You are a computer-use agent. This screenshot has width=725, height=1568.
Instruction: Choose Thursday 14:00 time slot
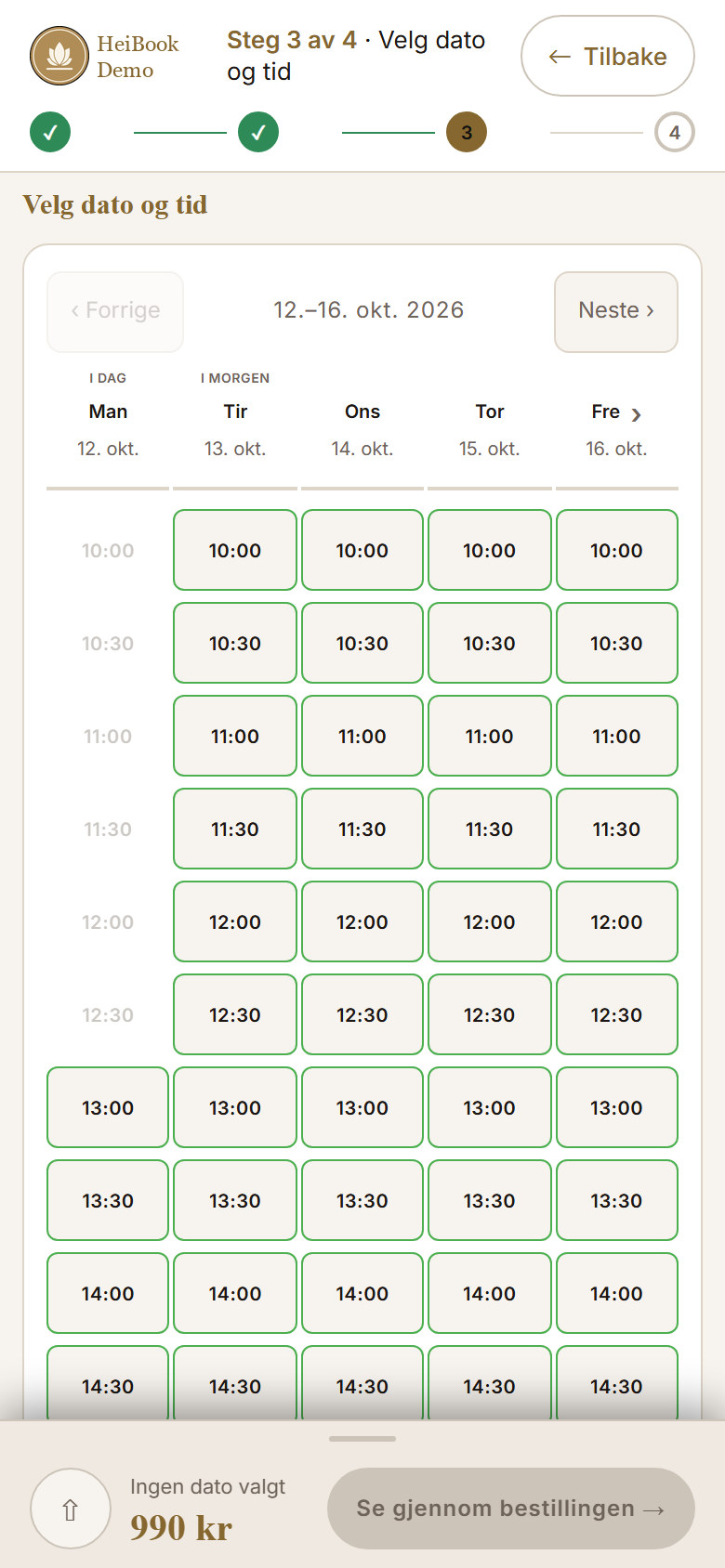tap(490, 1293)
